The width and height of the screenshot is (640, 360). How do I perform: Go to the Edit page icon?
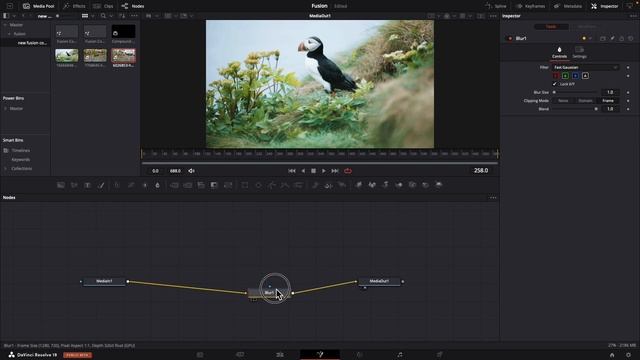tap(280, 355)
